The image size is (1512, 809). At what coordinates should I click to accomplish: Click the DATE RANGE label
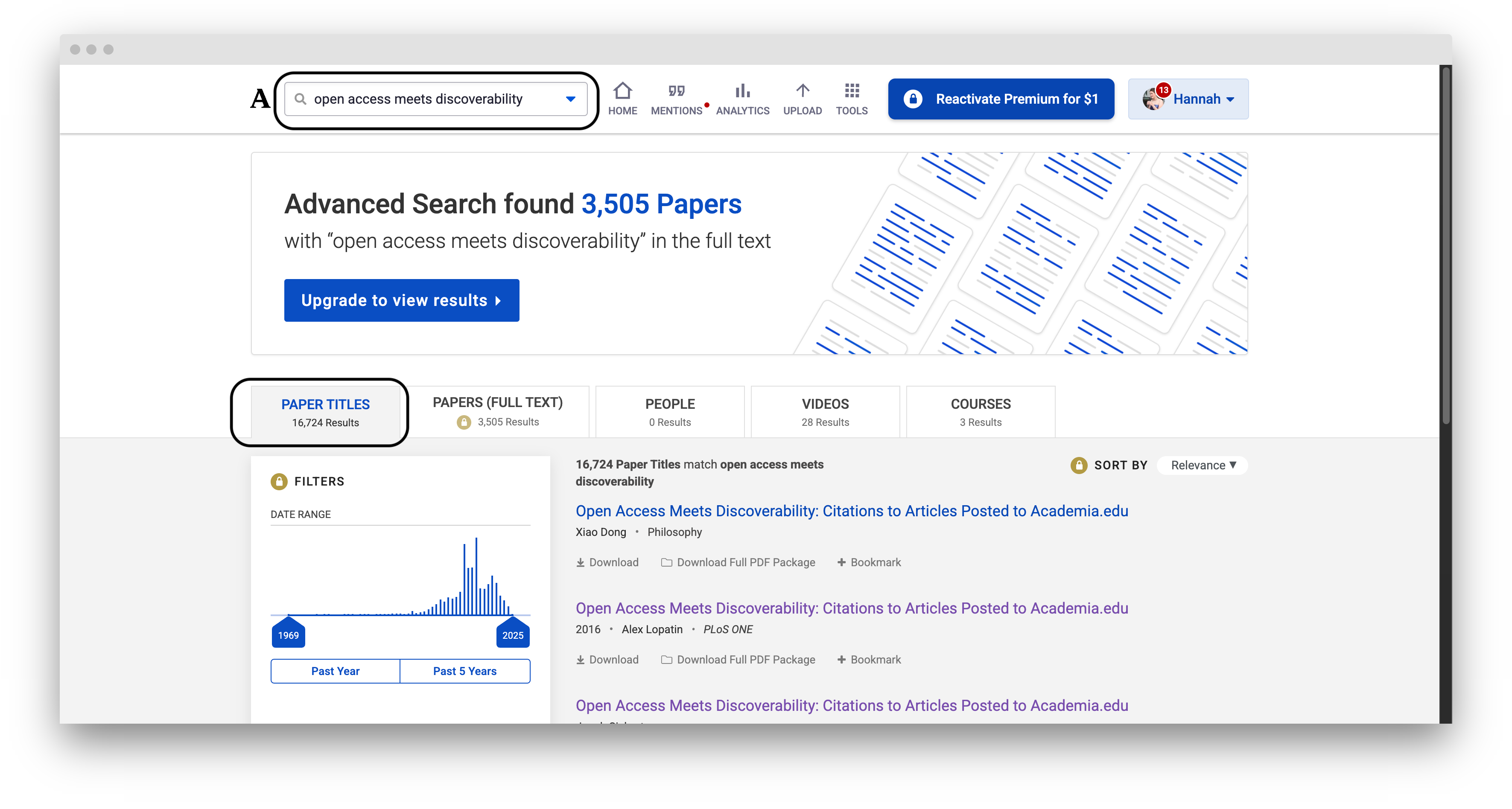point(301,515)
